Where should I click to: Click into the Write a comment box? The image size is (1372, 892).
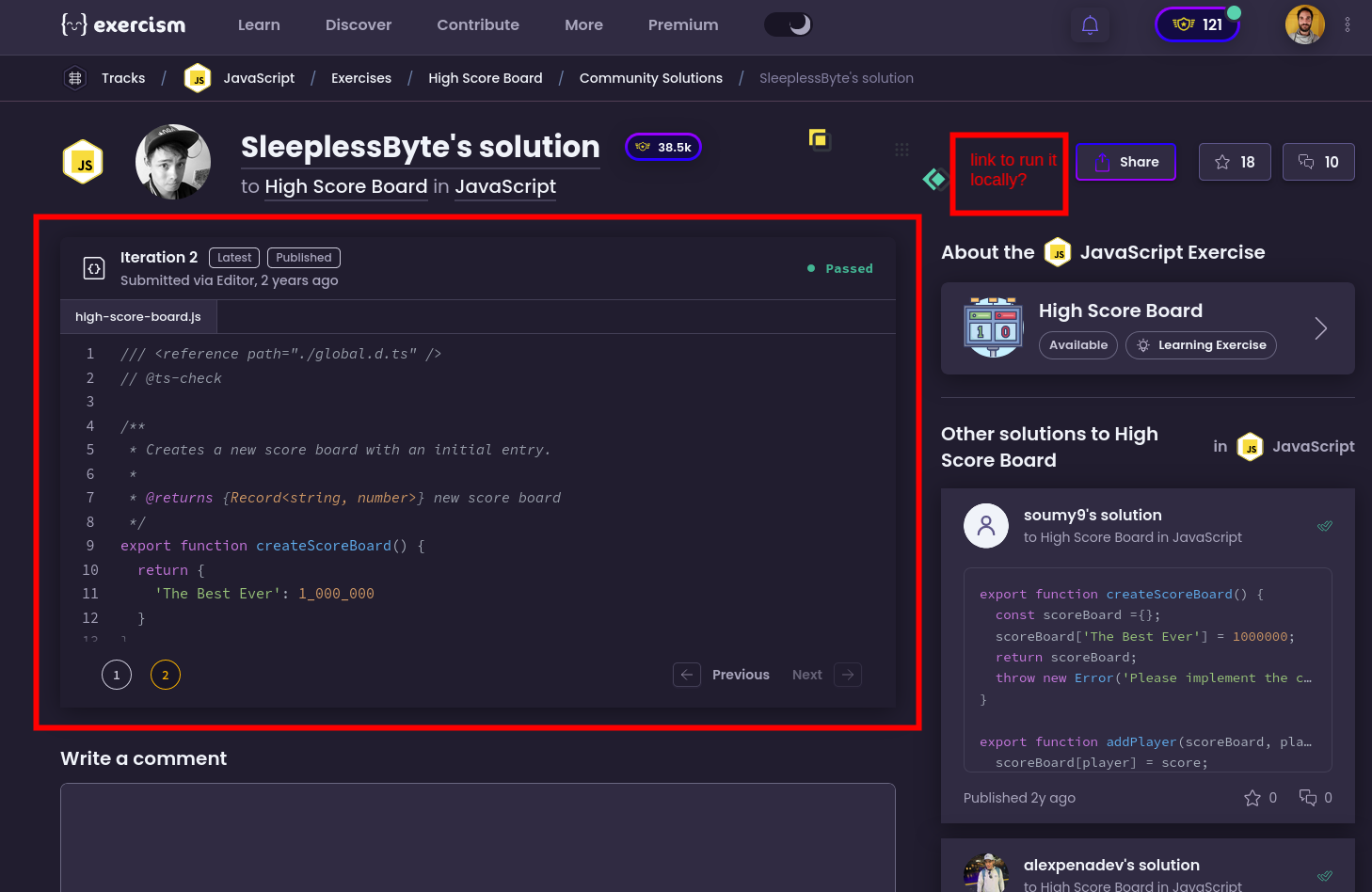coord(478,837)
